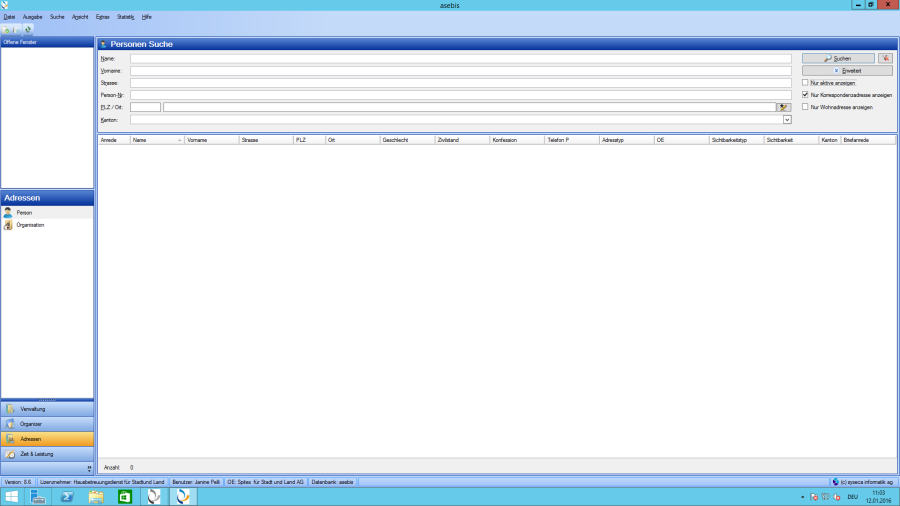The width and height of the screenshot is (900, 506).
Task: Click the asebis app icon in title bar
Action: 5,5
